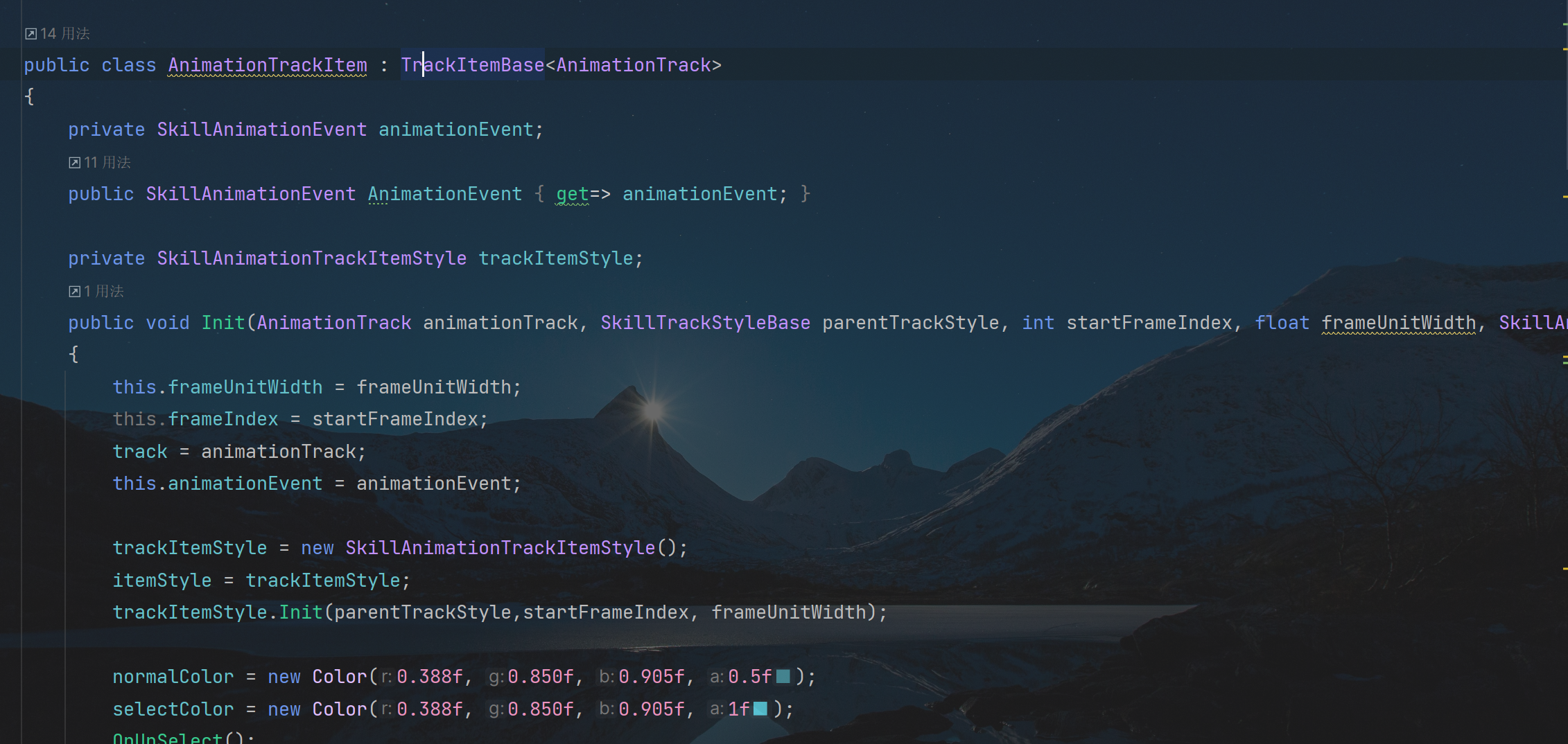Click TrackItemBase in the class declaration
Viewport: 1568px width, 744px height.
pyautogui.click(x=473, y=65)
